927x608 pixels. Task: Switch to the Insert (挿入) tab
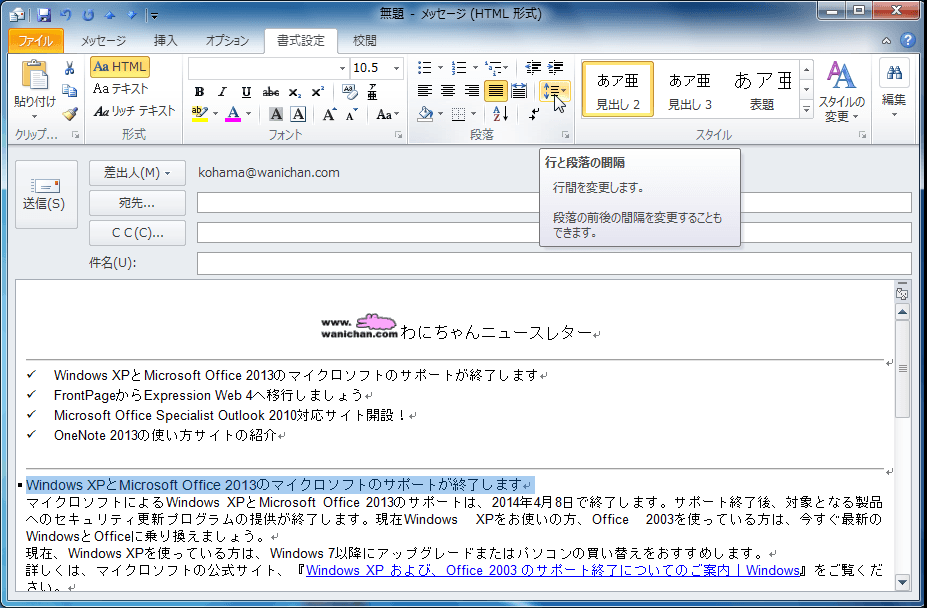coord(166,40)
